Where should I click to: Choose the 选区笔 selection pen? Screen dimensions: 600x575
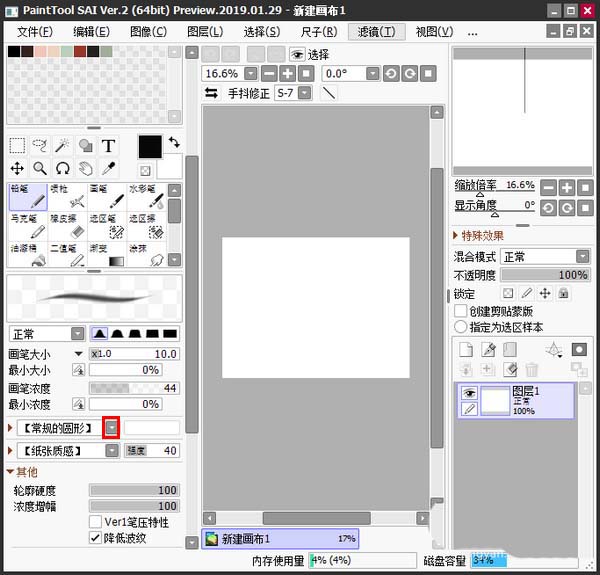click(x=107, y=226)
